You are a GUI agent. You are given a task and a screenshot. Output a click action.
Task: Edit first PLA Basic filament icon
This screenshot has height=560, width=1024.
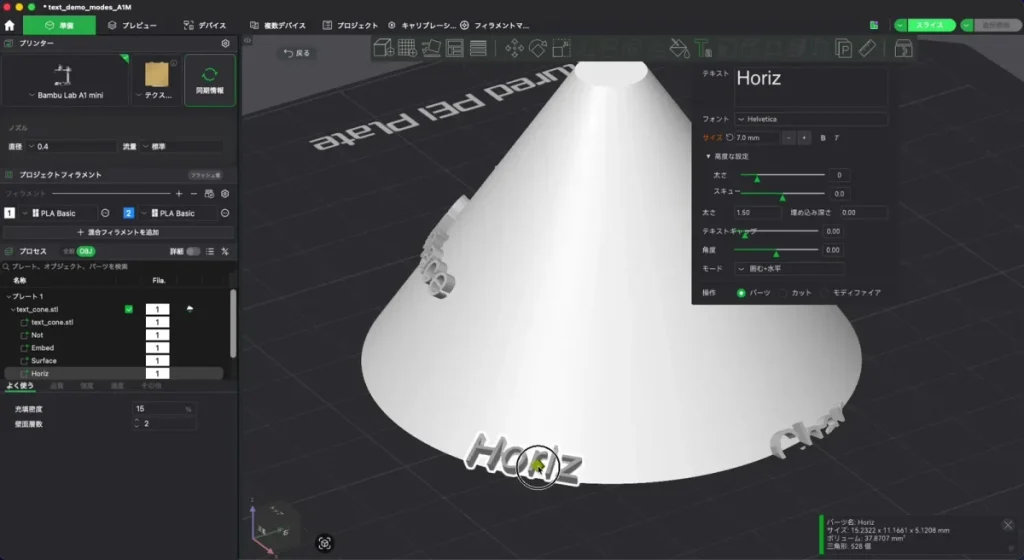(105, 213)
